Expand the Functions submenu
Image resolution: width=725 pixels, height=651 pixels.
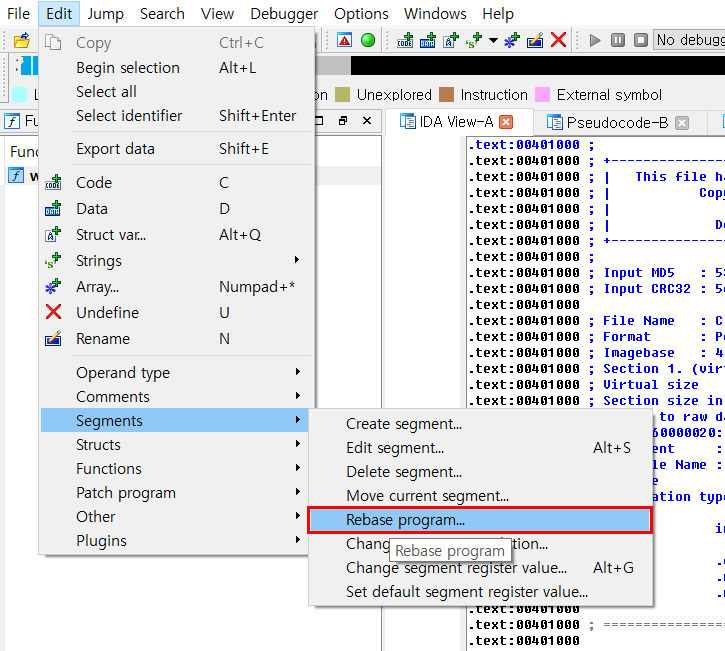click(x=177, y=469)
